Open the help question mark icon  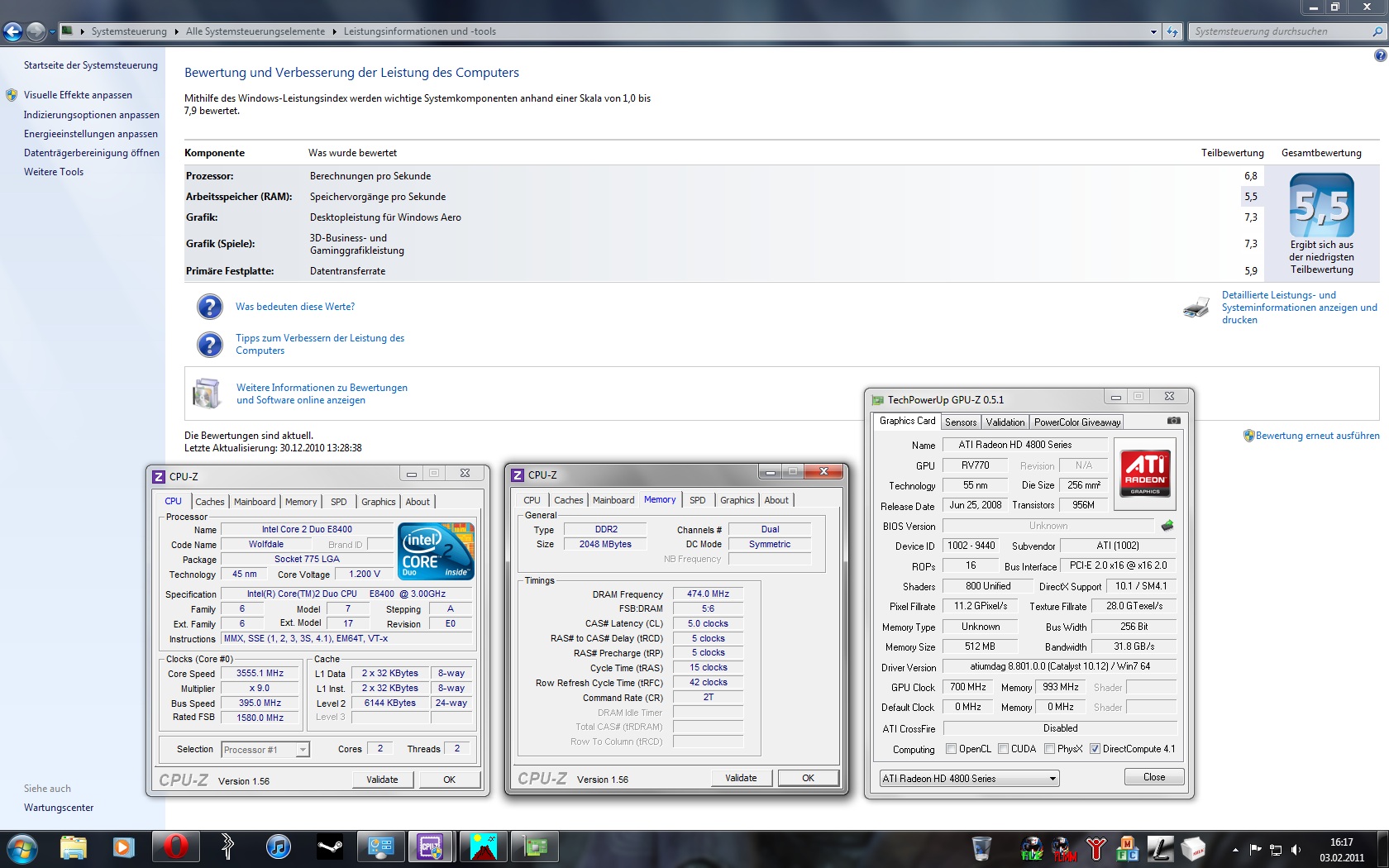(1380, 55)
